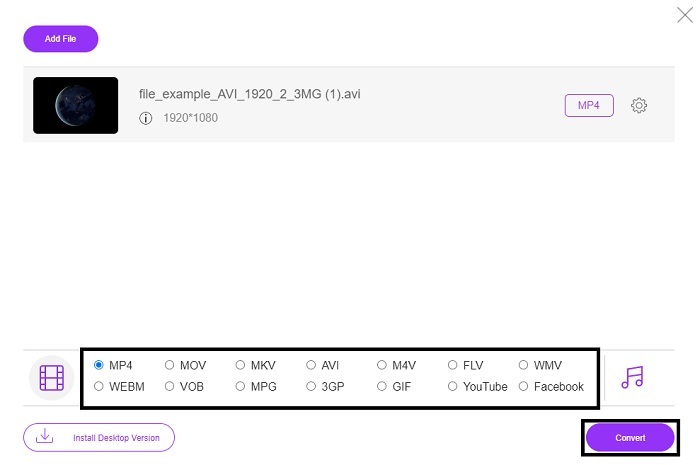
Task: Select the WEBM format radio button
Action: (99, 386)
